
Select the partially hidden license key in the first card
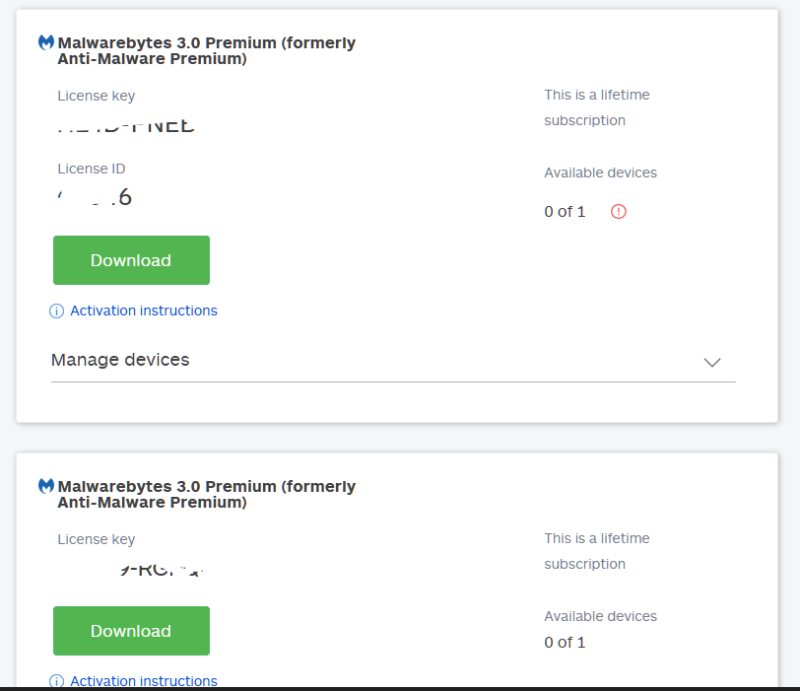click(126, 127)
